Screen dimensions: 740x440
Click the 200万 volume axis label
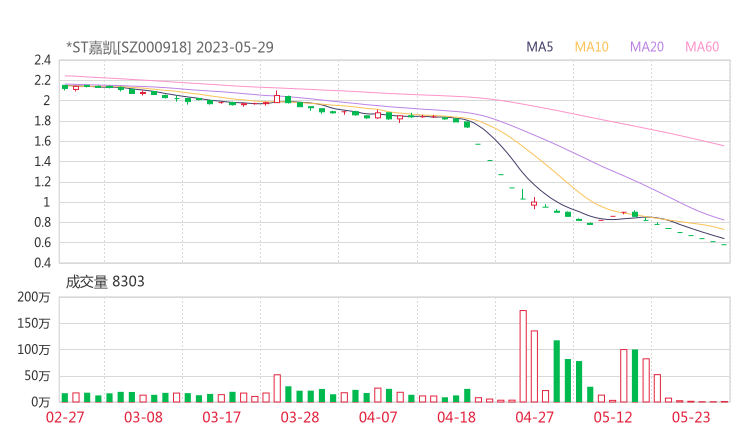(x=34, y=297)
